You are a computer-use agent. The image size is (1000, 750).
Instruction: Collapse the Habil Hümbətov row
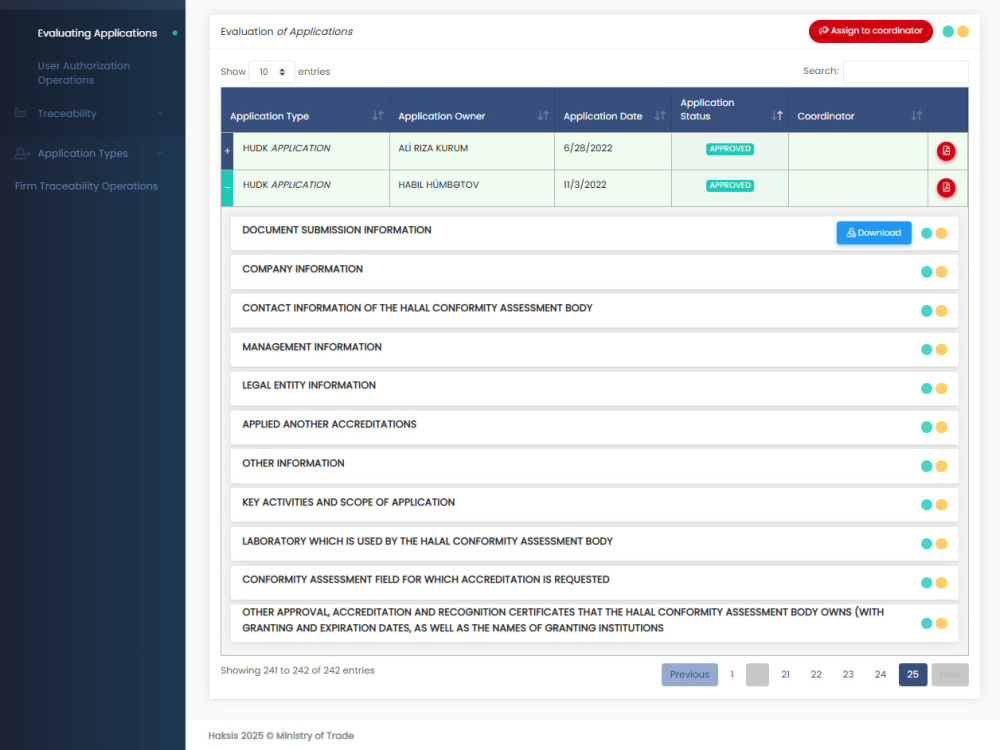click(x=227, y=188)
